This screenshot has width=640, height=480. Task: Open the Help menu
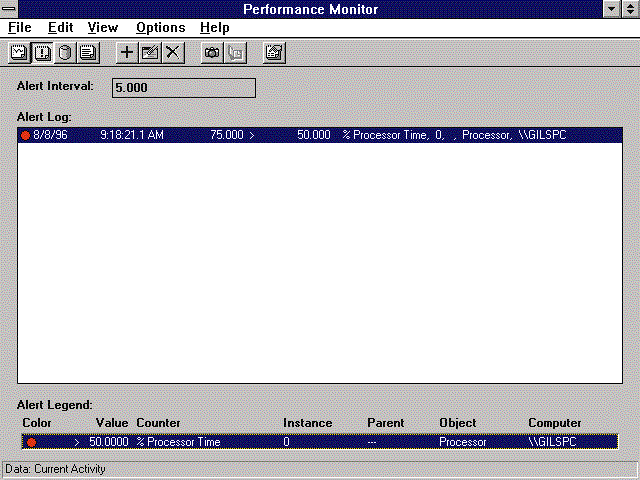point(215,28)
